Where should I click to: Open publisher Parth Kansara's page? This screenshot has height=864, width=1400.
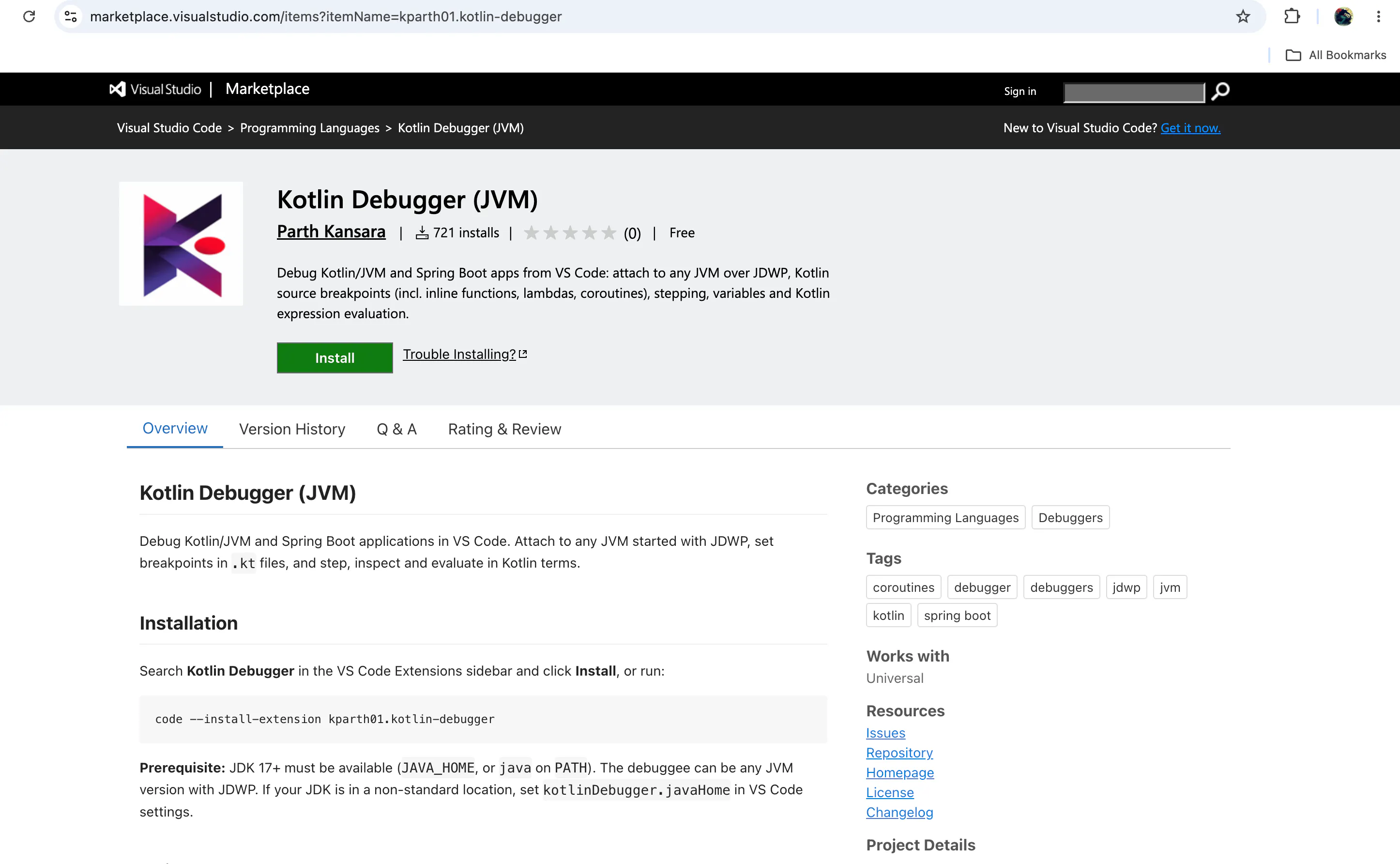[x=331, y=231]
